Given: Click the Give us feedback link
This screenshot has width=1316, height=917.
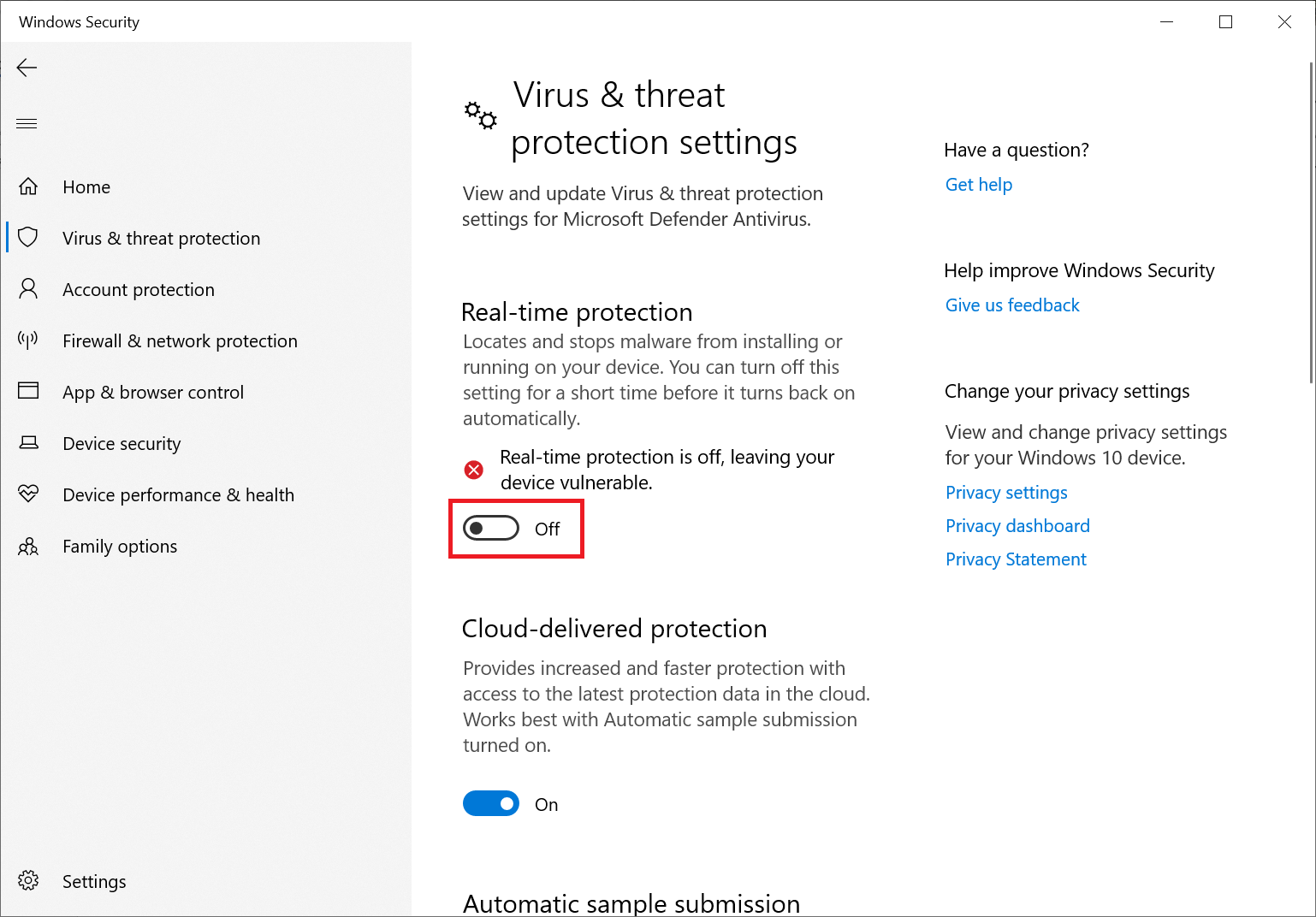Looking at the screenshot, I should [1012, 305].
